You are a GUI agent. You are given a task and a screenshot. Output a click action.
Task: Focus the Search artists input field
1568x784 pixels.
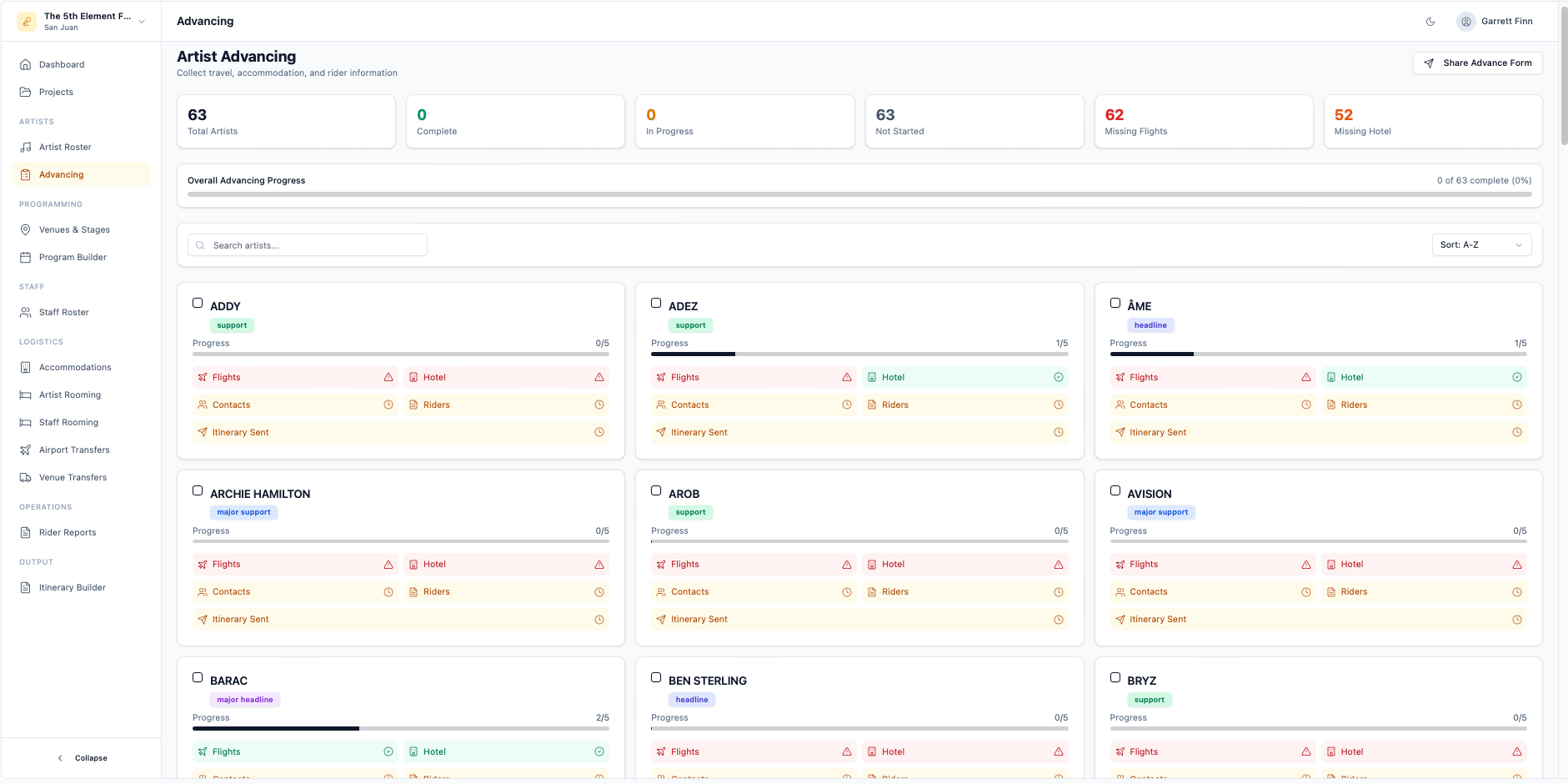coord(308,245)
